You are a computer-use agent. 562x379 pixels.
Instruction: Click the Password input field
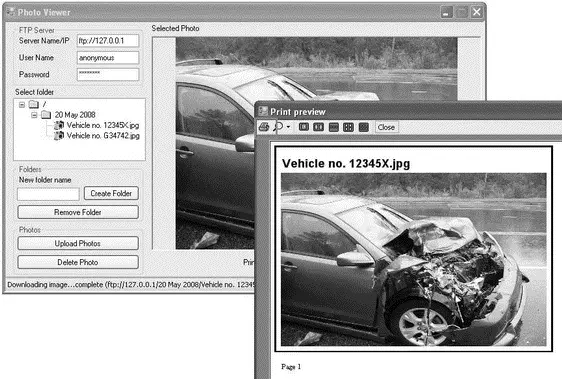point(108,74)
